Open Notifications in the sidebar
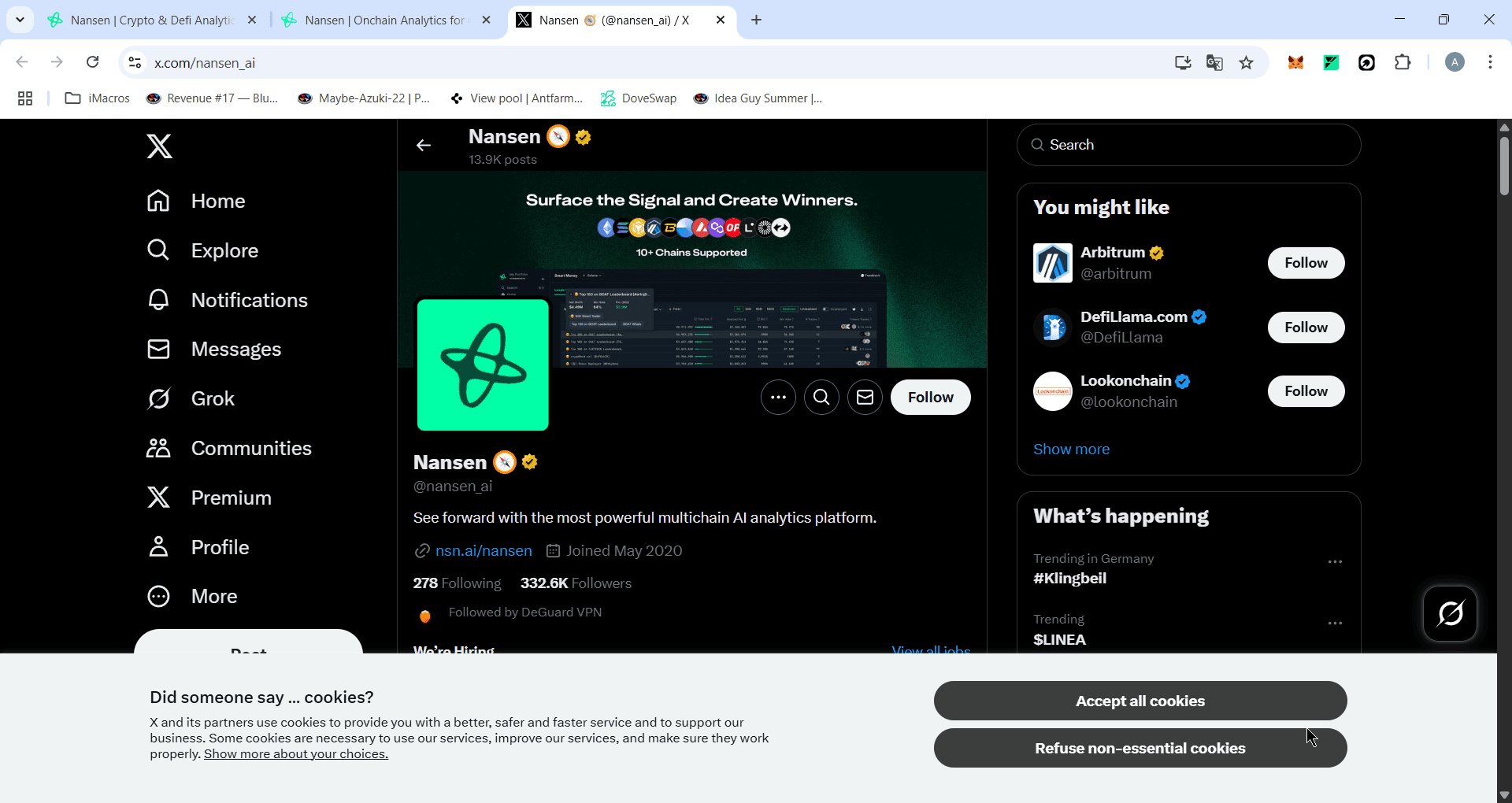Screen dimensions: 1512x803 [228, 300]
